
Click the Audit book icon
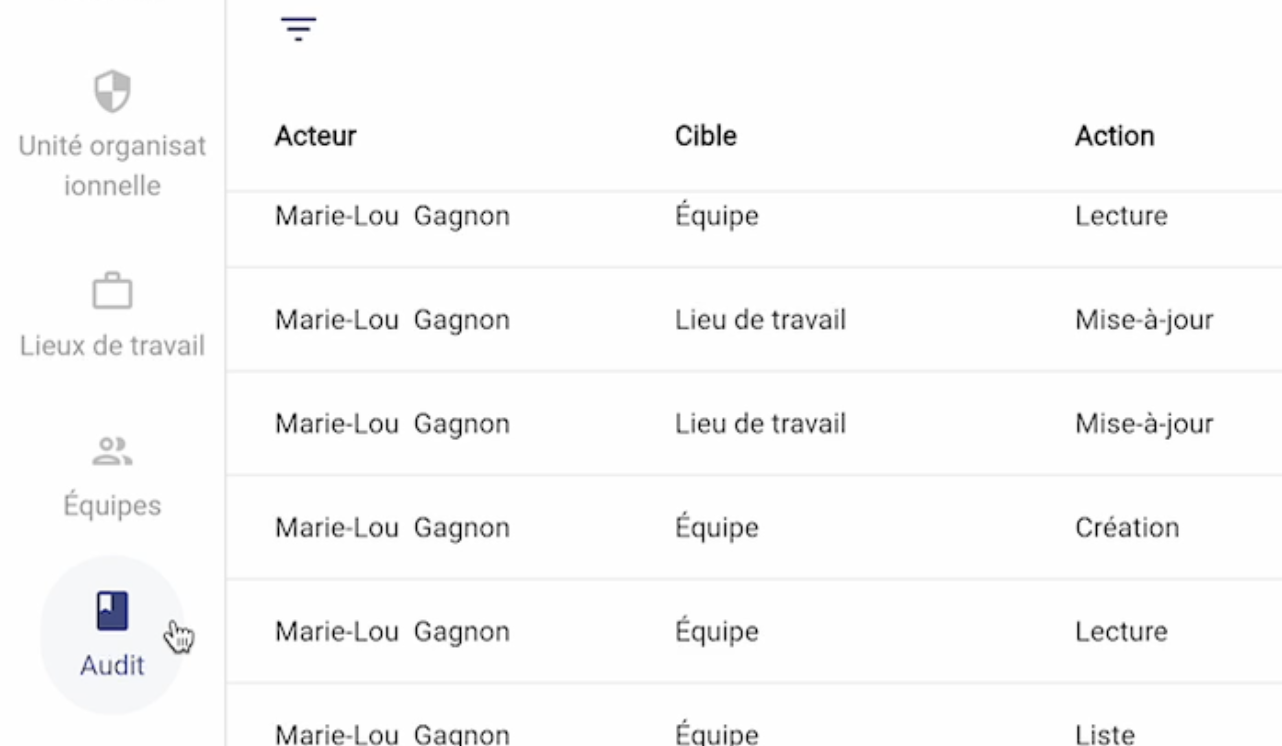(x=112, y=611)
